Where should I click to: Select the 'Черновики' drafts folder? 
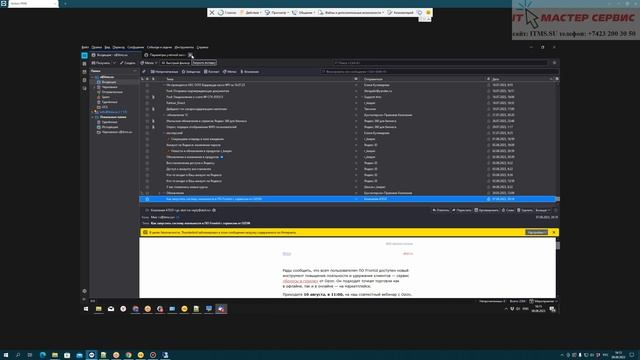click(109, 87)
